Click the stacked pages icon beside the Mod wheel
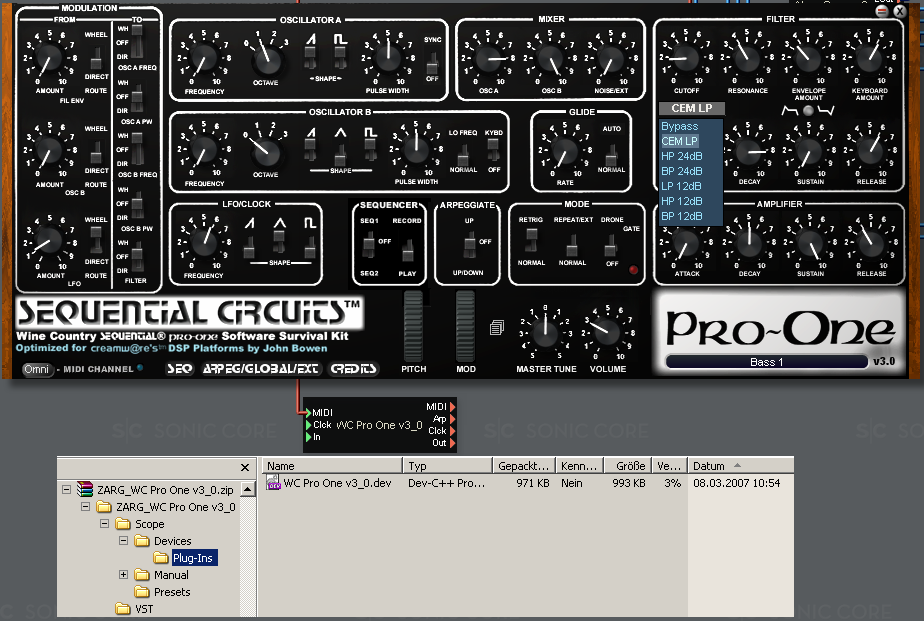 coord(497,328)
